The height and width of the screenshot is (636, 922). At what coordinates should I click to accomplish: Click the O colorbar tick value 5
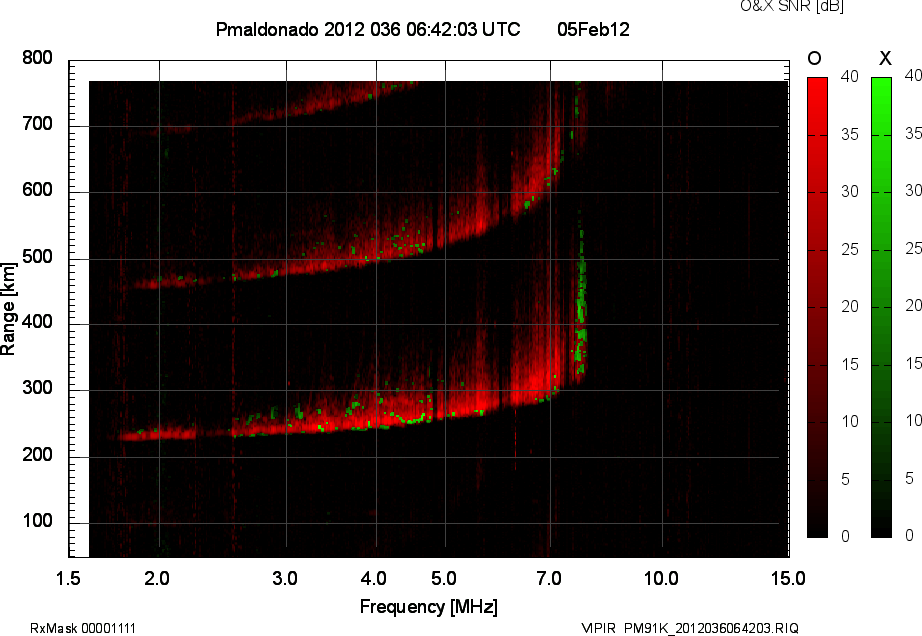click(846, 480)
